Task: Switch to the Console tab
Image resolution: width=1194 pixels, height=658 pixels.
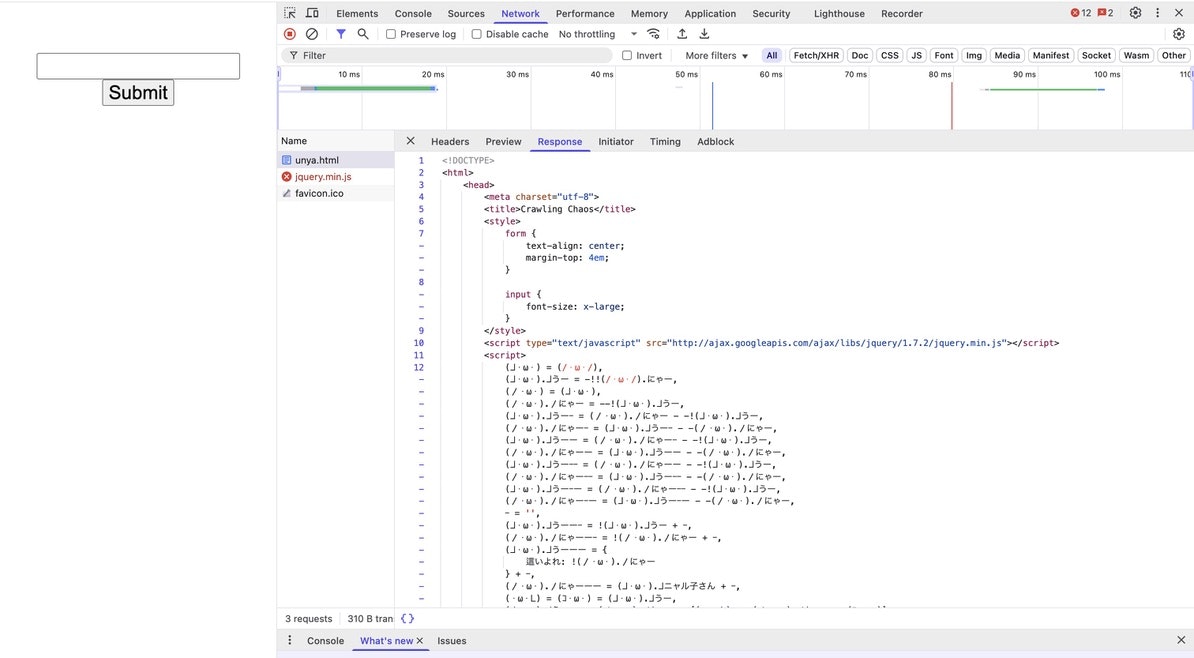Action: click(x=413, y=14)
